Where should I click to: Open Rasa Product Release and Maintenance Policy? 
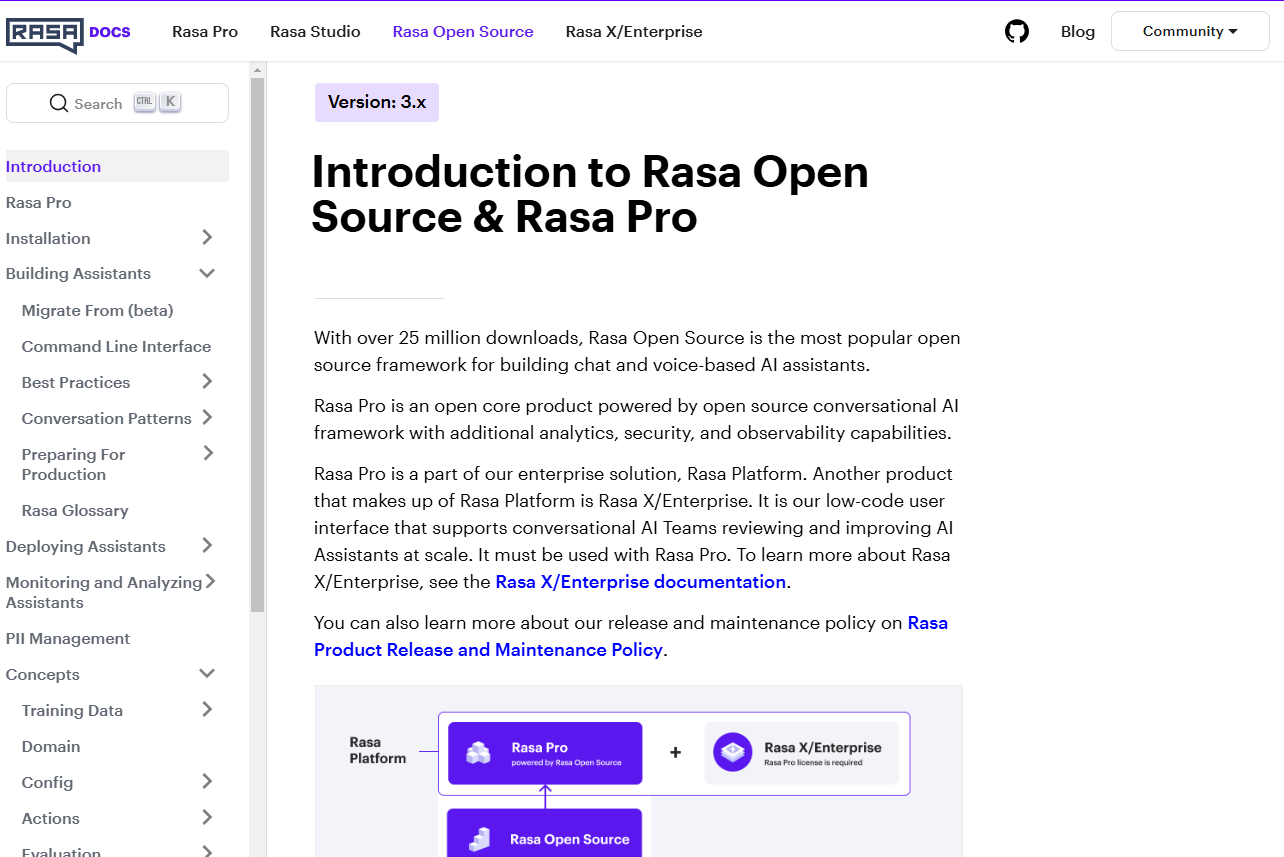(x=488, y=650)
